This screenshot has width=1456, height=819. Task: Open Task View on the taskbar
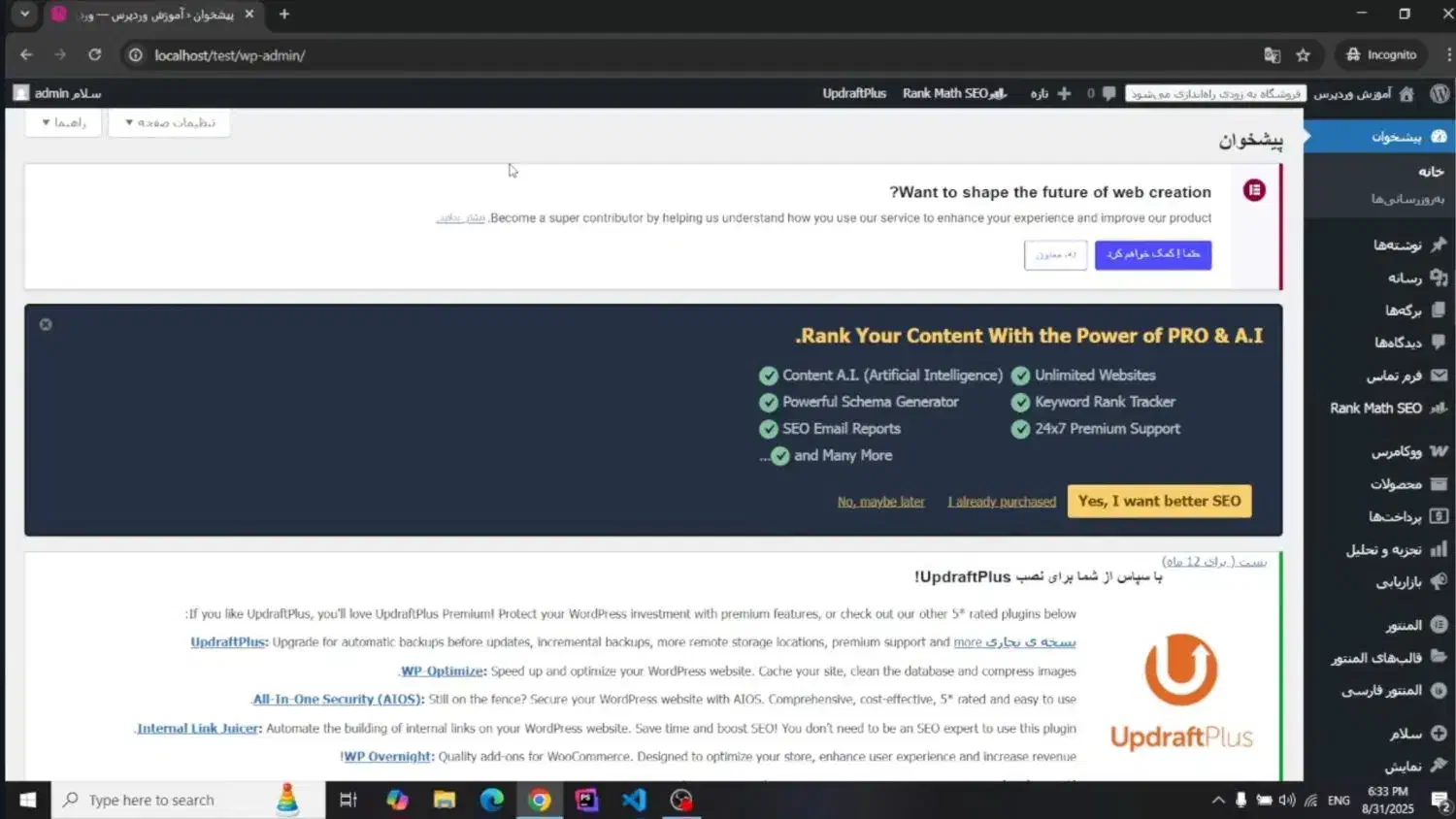(x=348, y=801)
